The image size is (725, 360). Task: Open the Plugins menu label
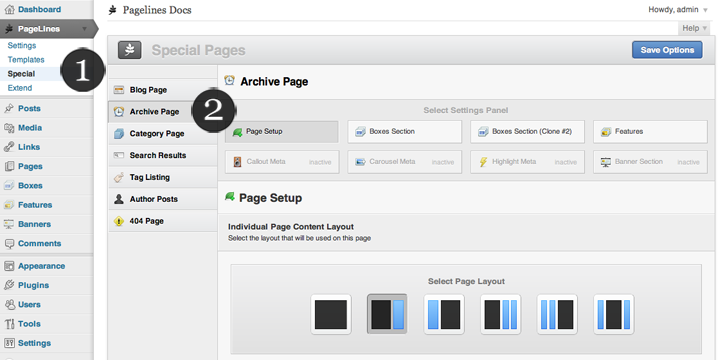[x=33, y=285]
